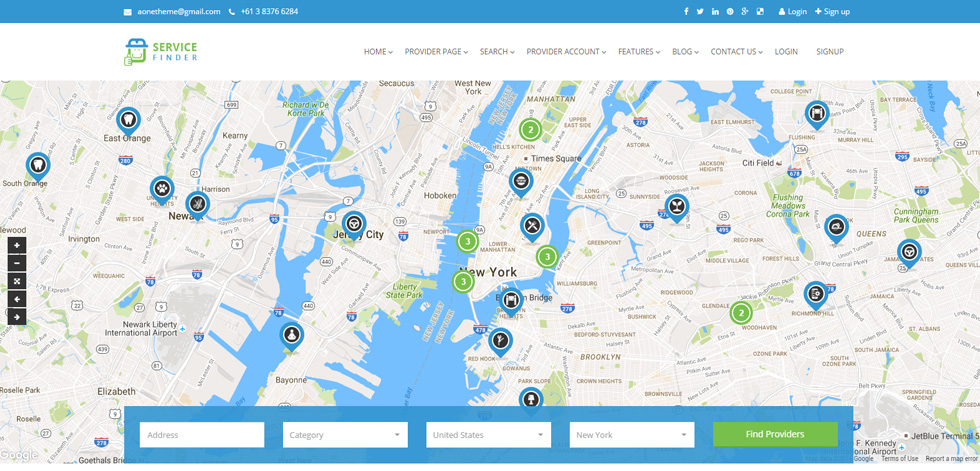980x471 pixels.
Task: Expand the Search menu
Action: 497,52
